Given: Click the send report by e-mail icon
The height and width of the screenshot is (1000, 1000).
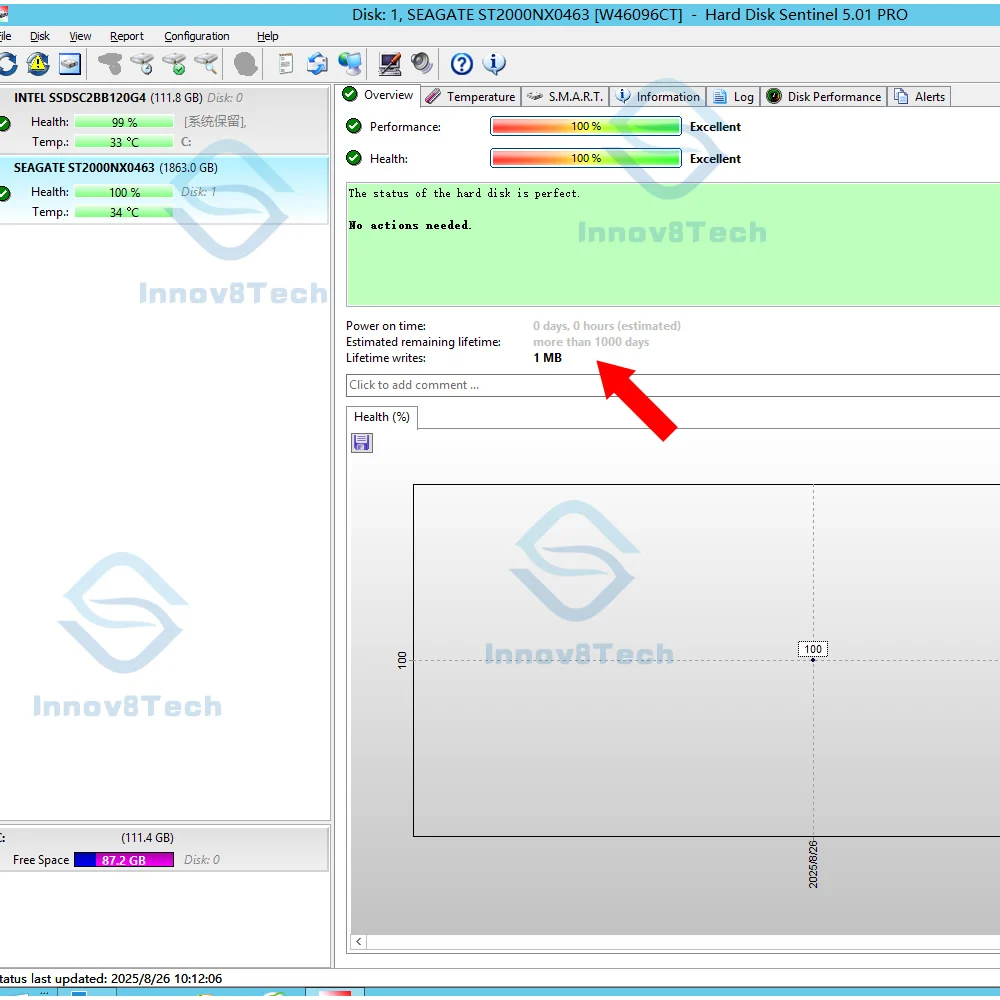Looking at the screenshot, I should pyautogui.click(x=317, y=64).
